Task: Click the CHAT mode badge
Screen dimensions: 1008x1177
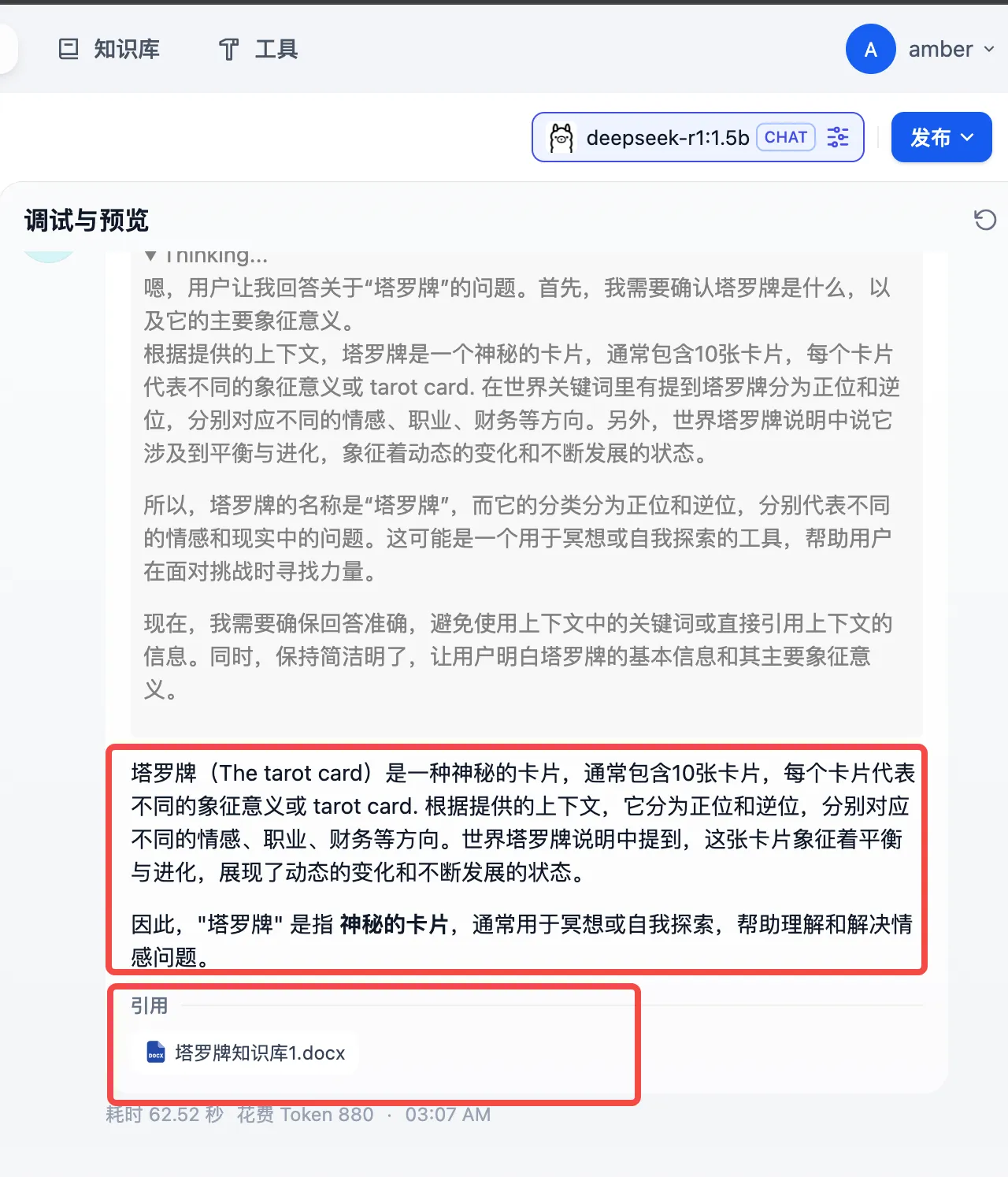Action: pos(785,137)
